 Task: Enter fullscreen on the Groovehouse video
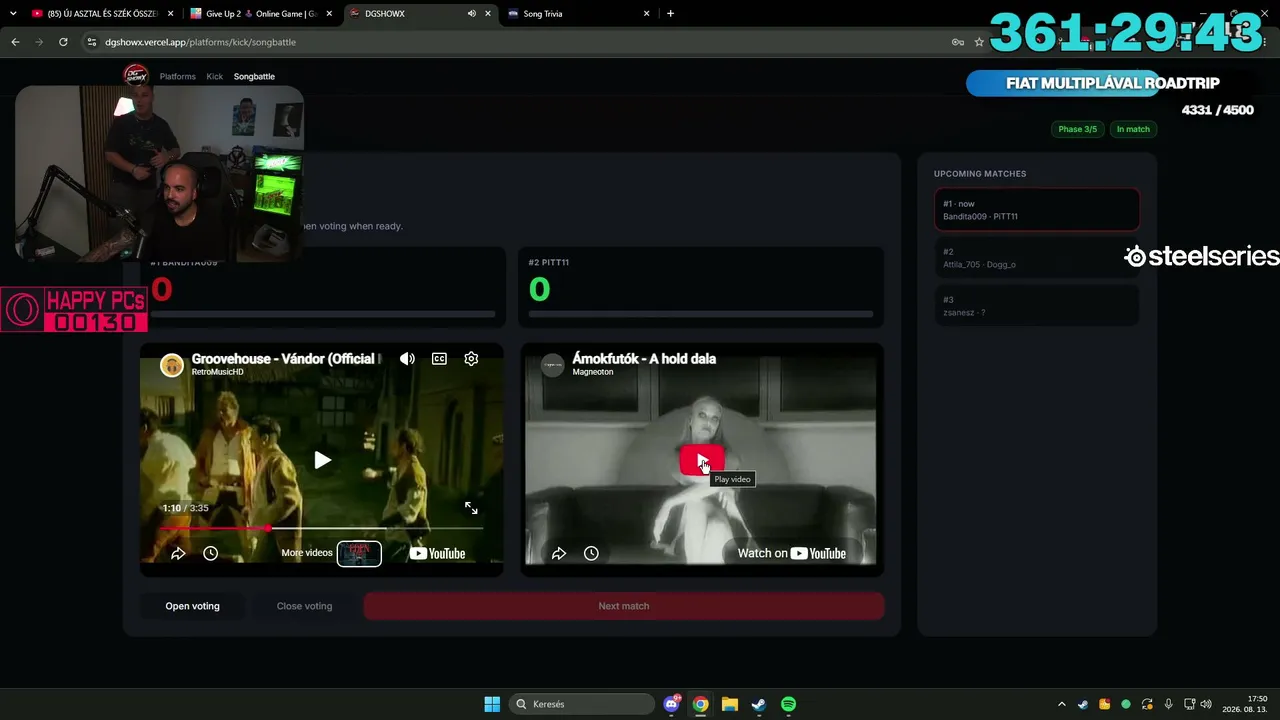coord(471,508)
